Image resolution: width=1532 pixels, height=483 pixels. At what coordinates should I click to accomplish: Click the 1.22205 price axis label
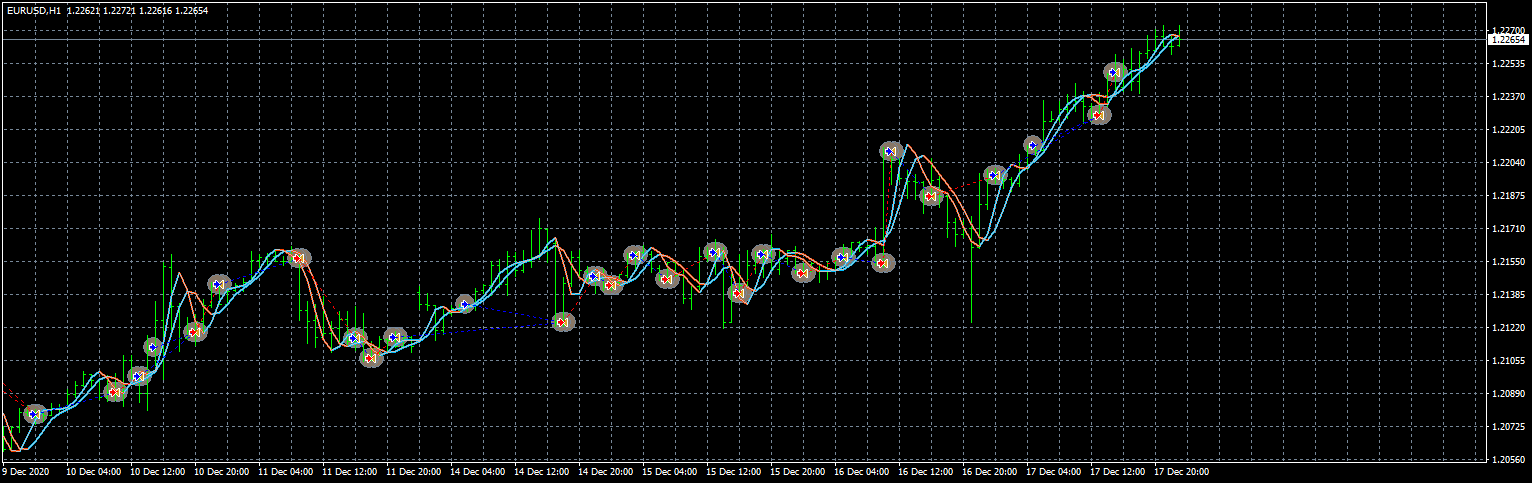1507,130
